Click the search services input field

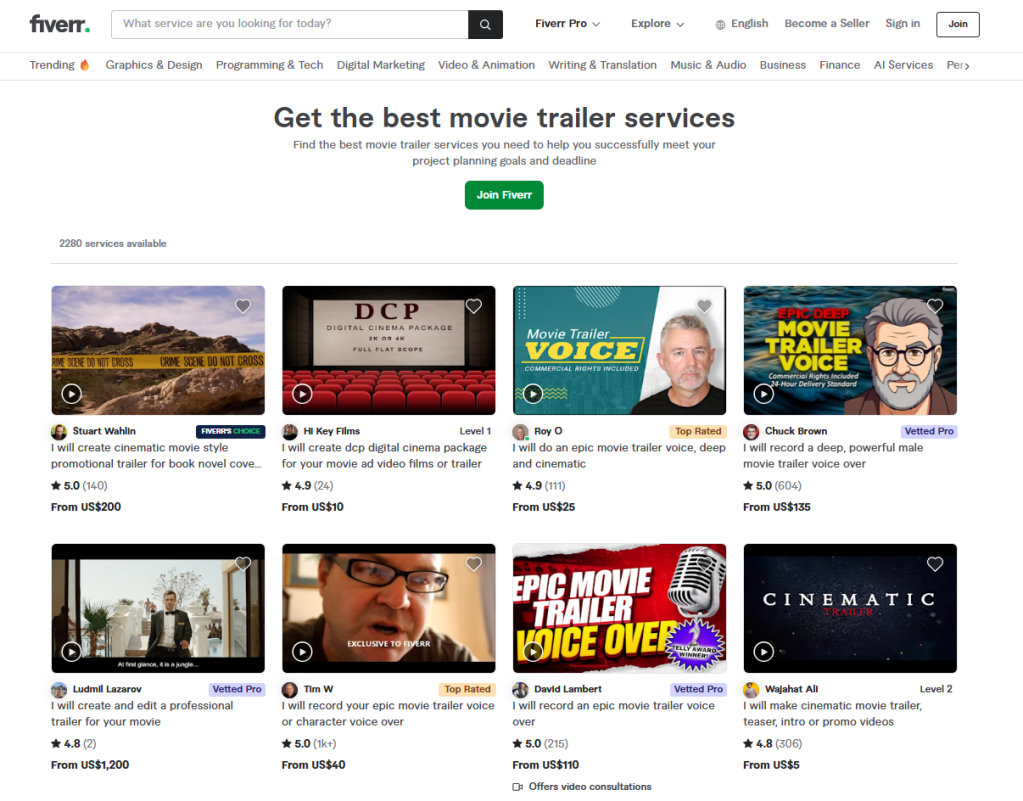290,24
